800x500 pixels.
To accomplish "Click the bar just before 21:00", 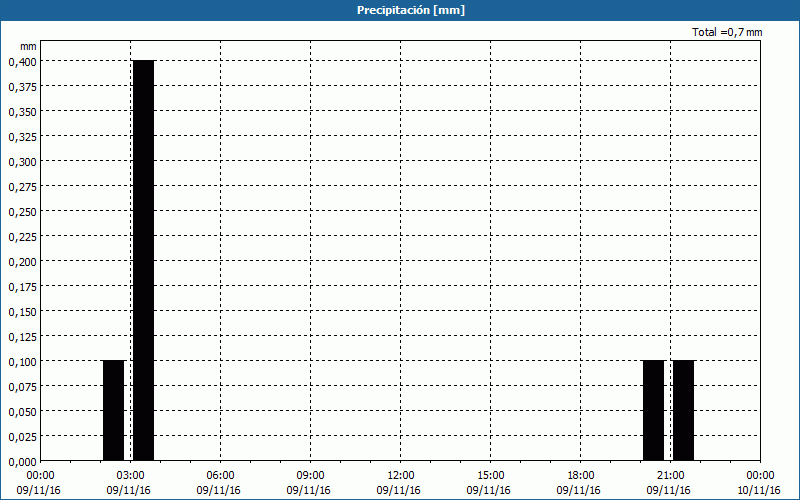I will coord(654,411).
